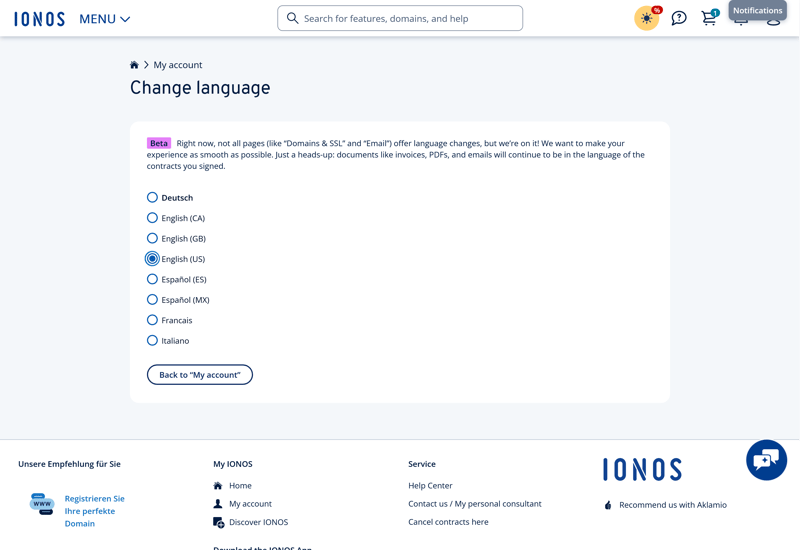Screen dimensions: 800x550
Task: Focus the search features input field
Action: (x=410, y=18)
